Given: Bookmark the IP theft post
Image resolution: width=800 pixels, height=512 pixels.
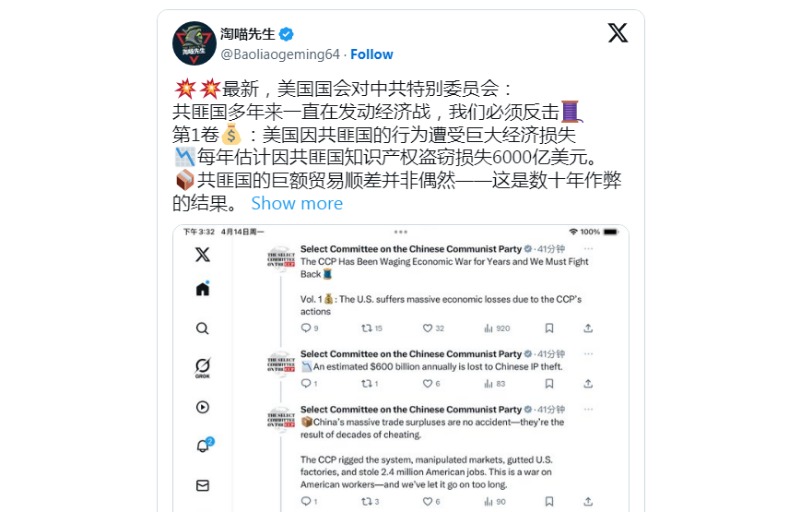Looking at the screenshot, I should click(549, 383).
